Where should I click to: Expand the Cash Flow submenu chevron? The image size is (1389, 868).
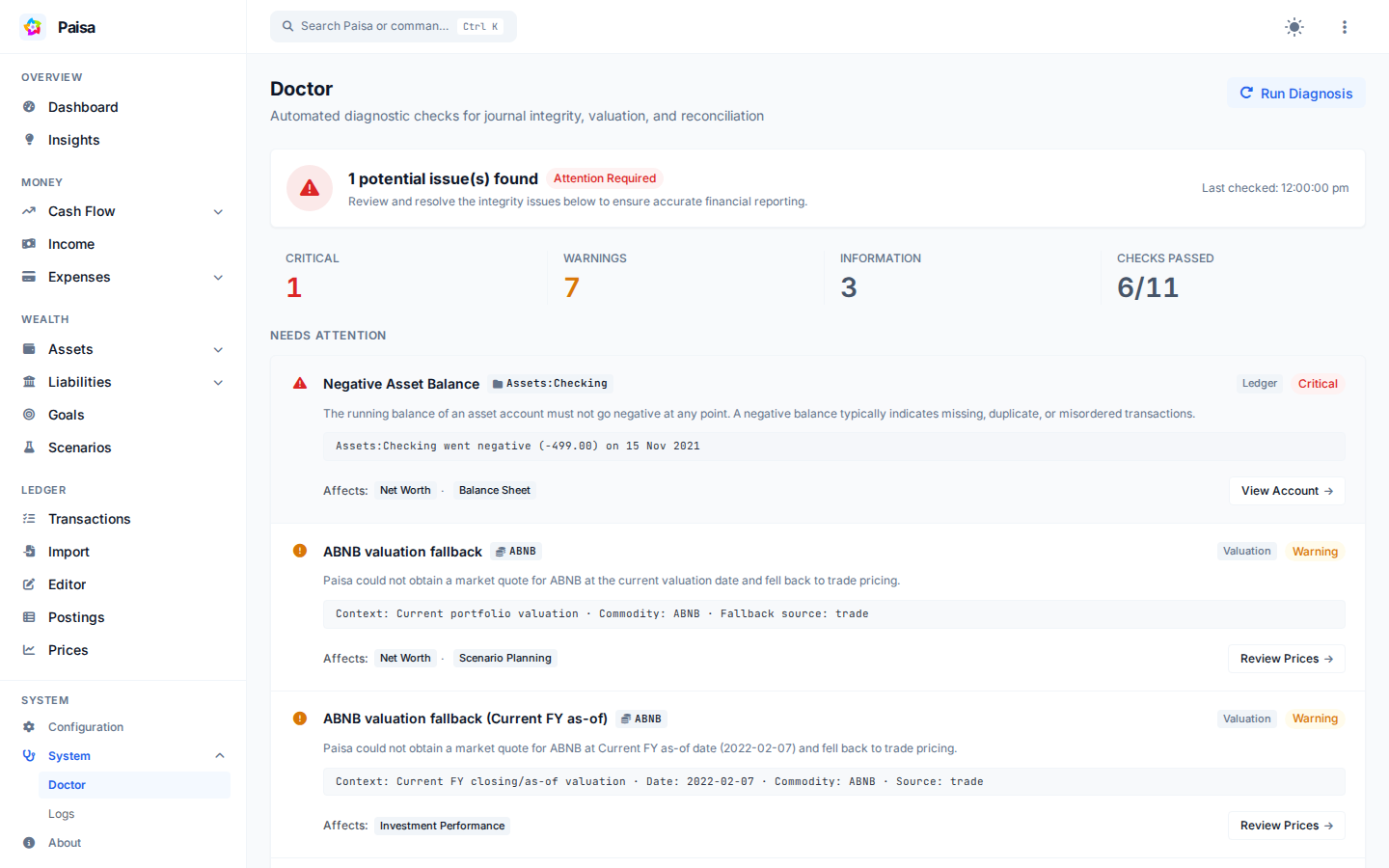[x=219, y=212]
